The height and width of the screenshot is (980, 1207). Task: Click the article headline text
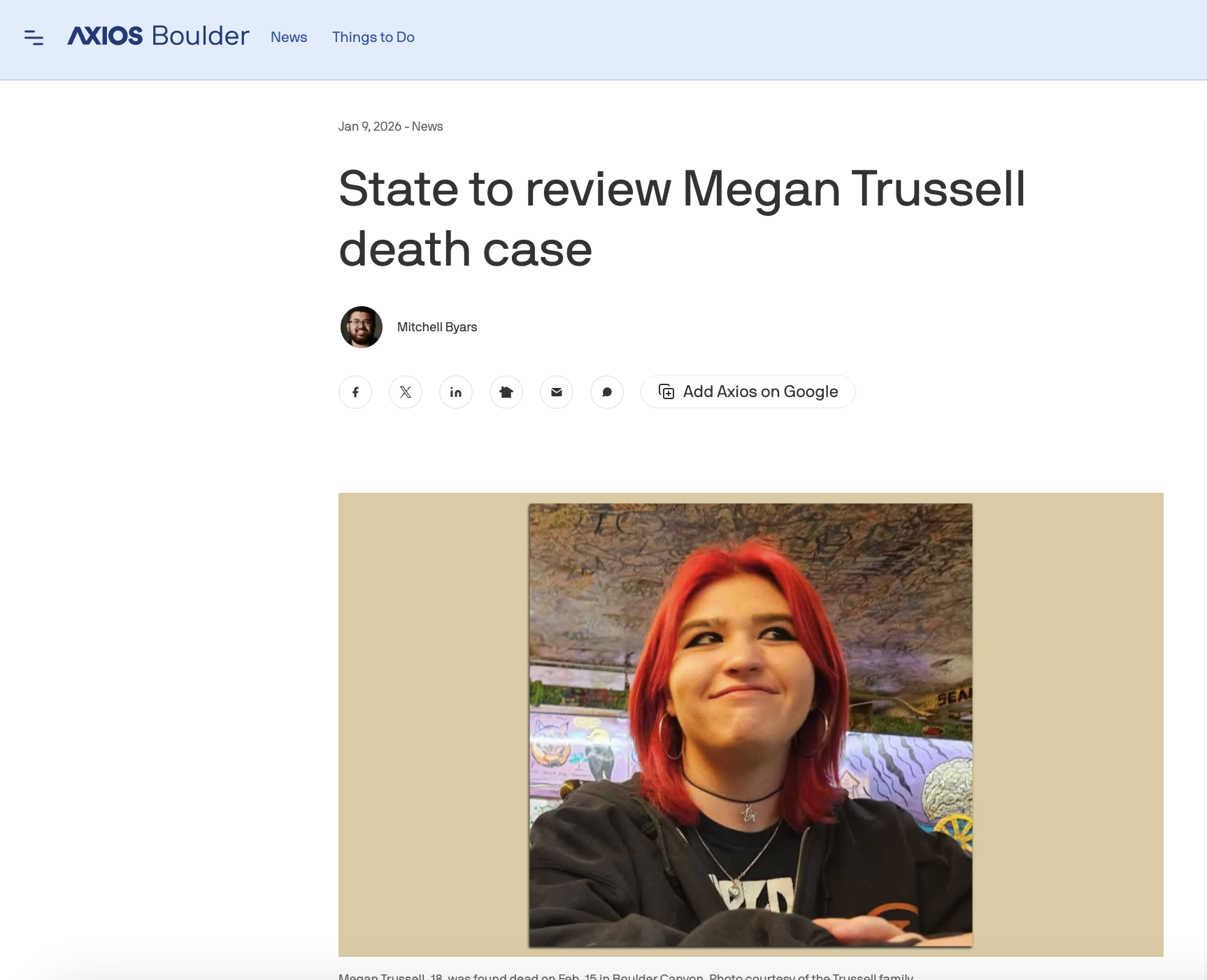point(682,218)
